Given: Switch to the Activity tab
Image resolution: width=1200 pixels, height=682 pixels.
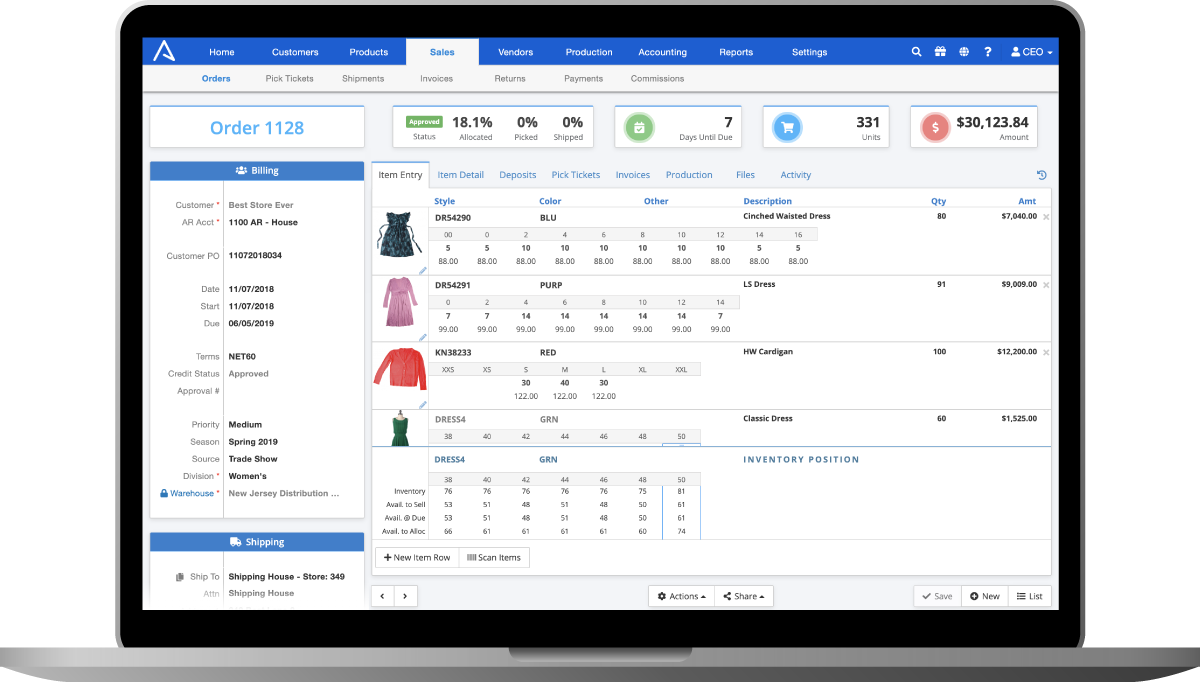Looking at the screenshot, I should tap(796, 175).
